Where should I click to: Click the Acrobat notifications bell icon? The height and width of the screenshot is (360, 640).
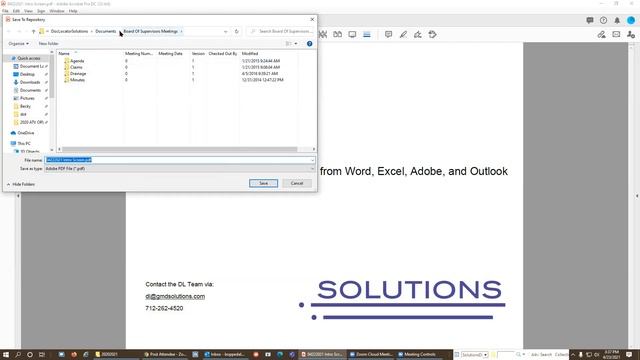pos(617,20)
